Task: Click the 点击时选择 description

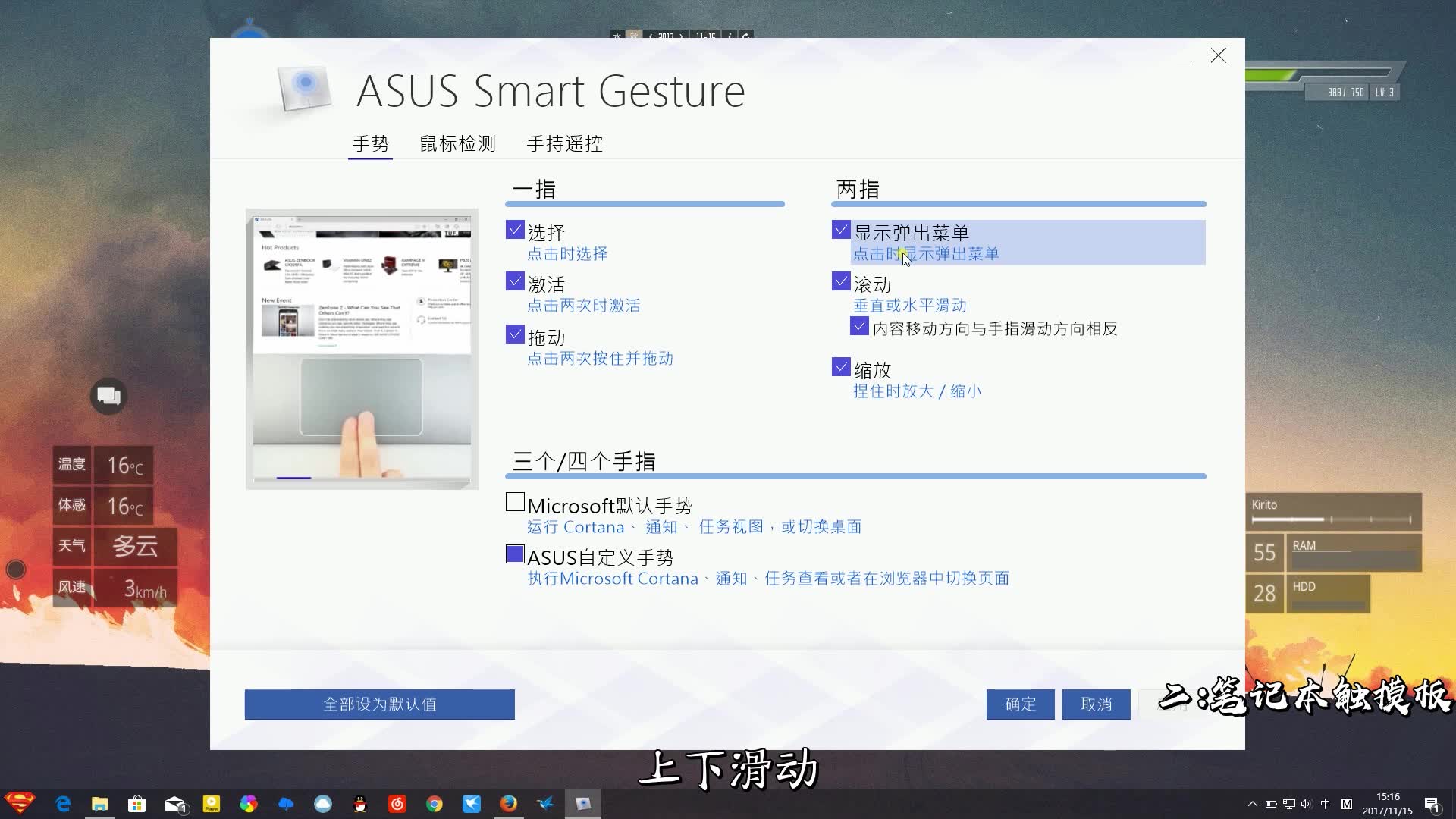Action: [567, 254]
